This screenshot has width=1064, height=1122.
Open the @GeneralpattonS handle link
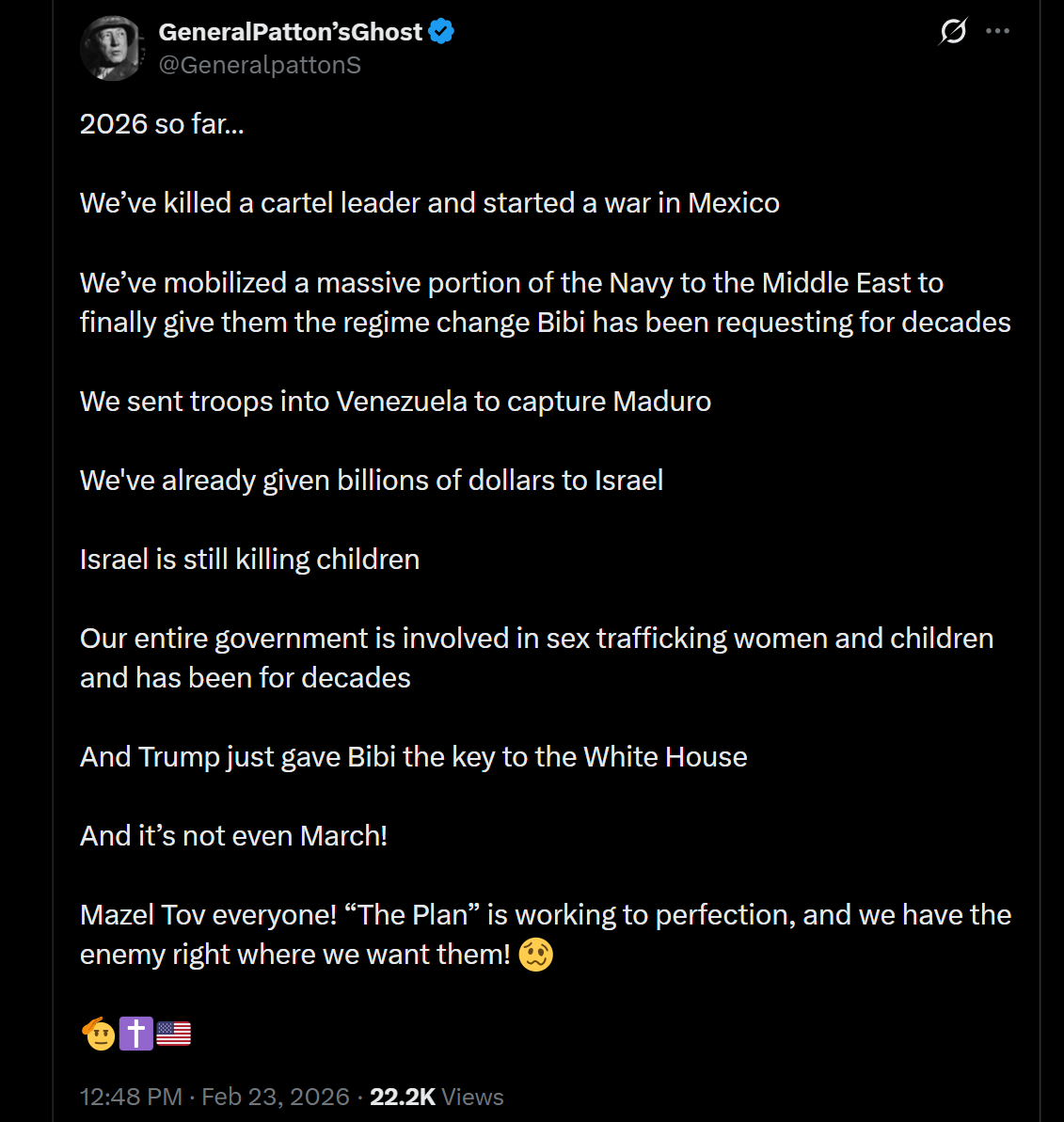(x=260, y=65)
